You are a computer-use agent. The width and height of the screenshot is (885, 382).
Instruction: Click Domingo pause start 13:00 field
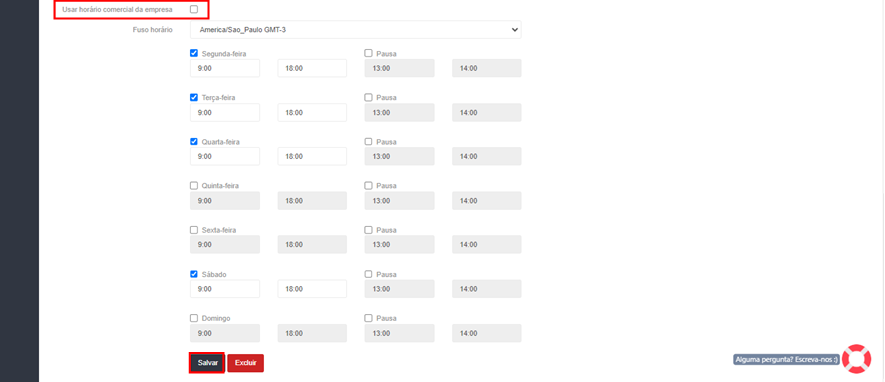click(400, 333)
